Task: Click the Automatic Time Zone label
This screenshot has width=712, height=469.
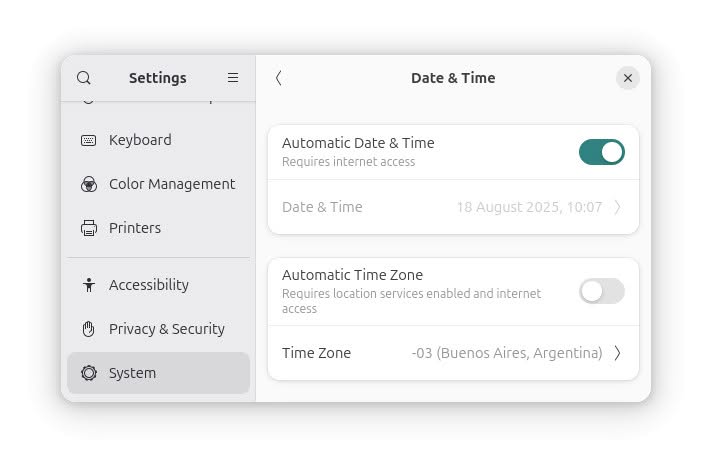Action: click(352, 275)
